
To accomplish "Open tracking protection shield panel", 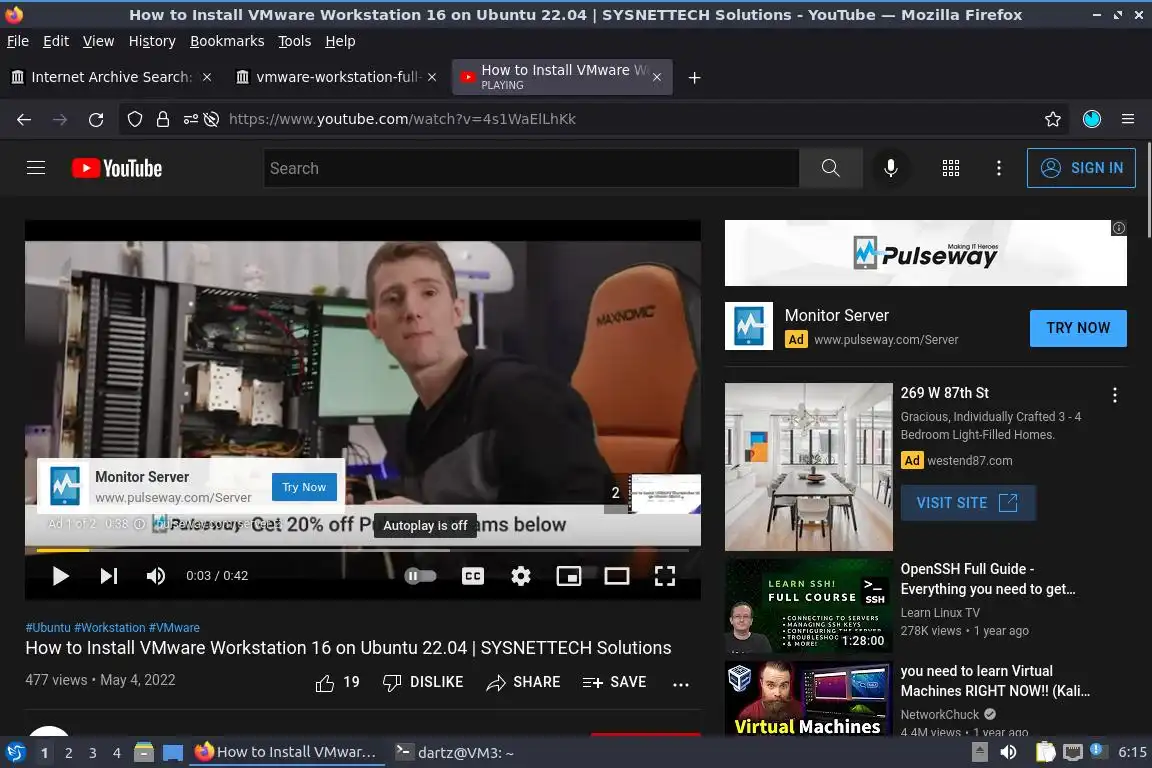I will 134,119.
